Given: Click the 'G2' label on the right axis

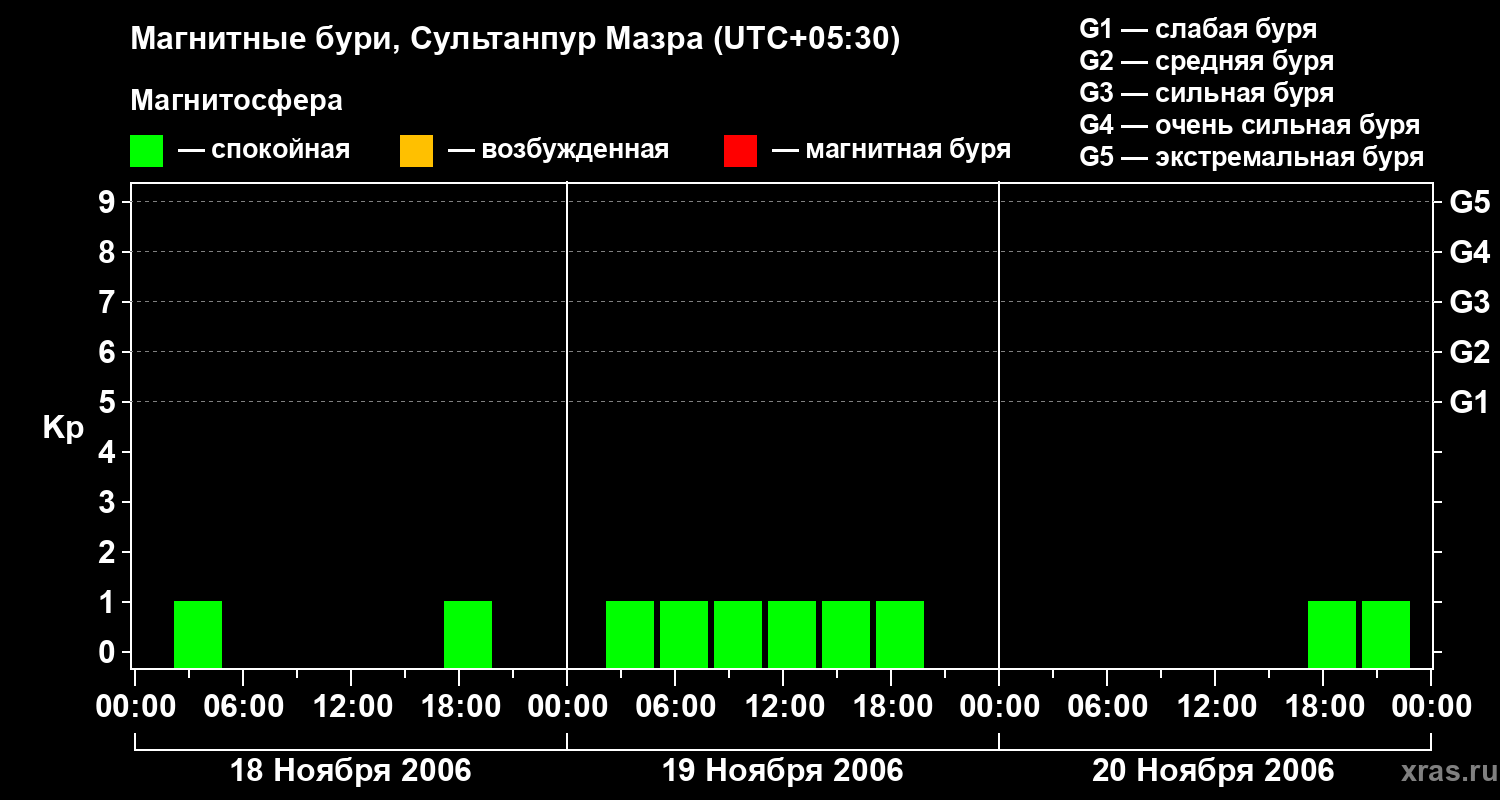Looking at the screenshot, I should [1469, 352].
